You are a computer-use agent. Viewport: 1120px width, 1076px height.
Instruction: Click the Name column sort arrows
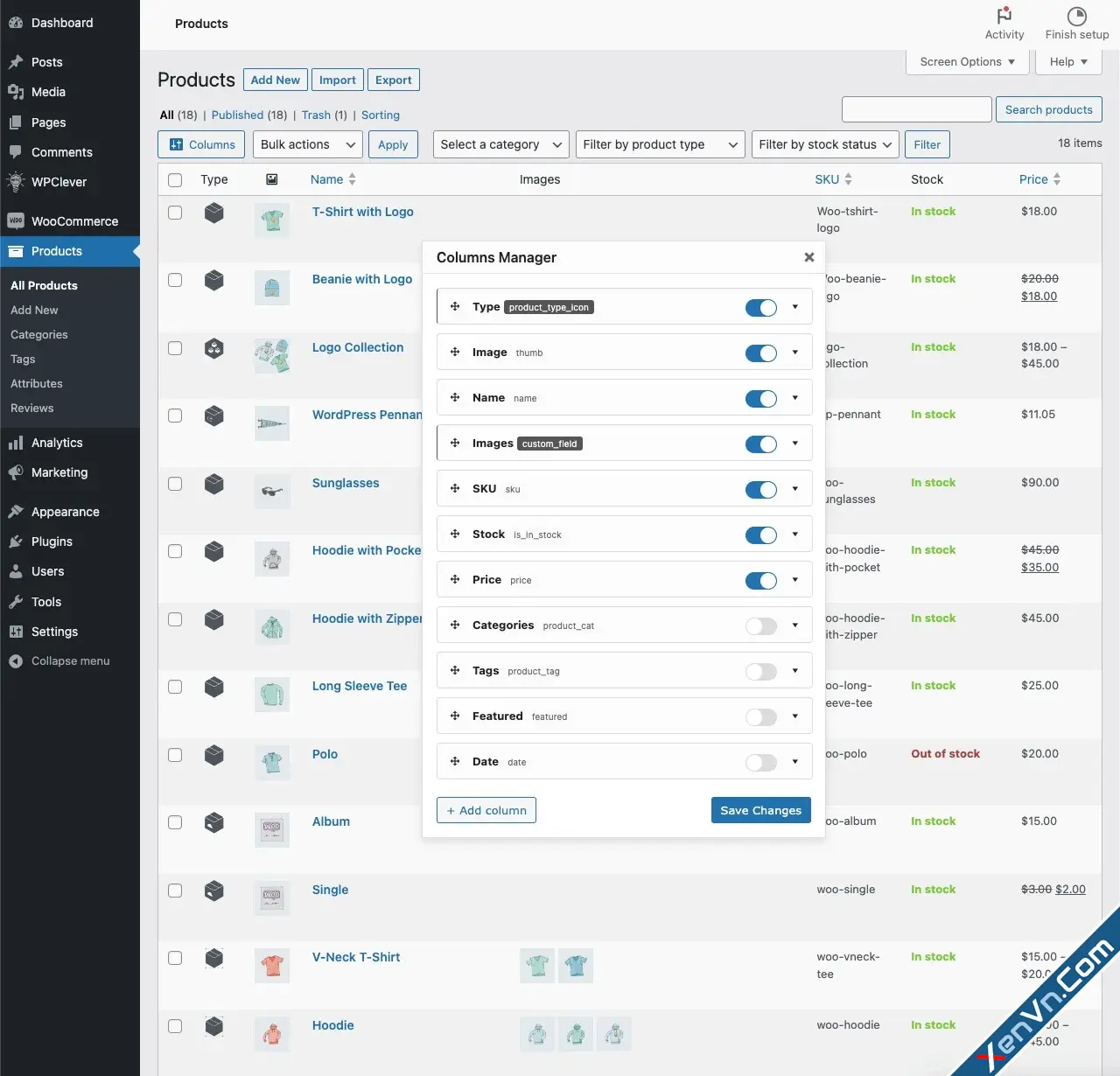[x=353, y=179]
